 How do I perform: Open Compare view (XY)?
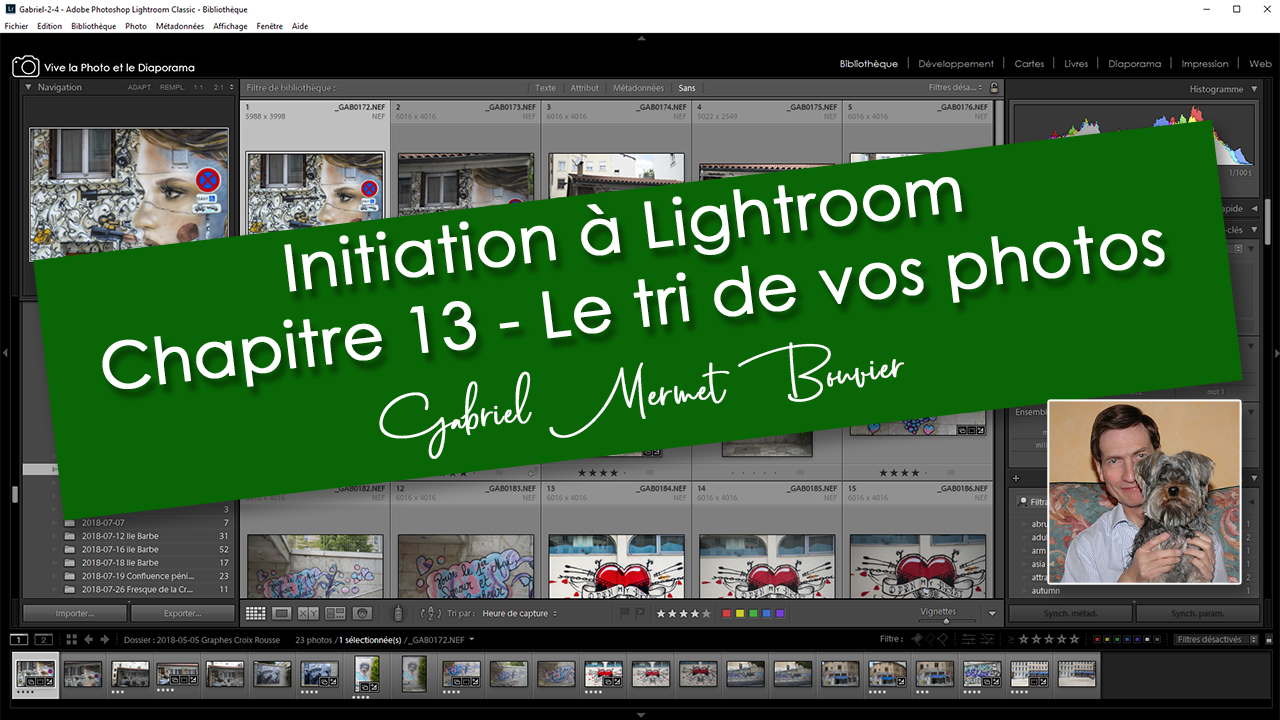(308, 613)
